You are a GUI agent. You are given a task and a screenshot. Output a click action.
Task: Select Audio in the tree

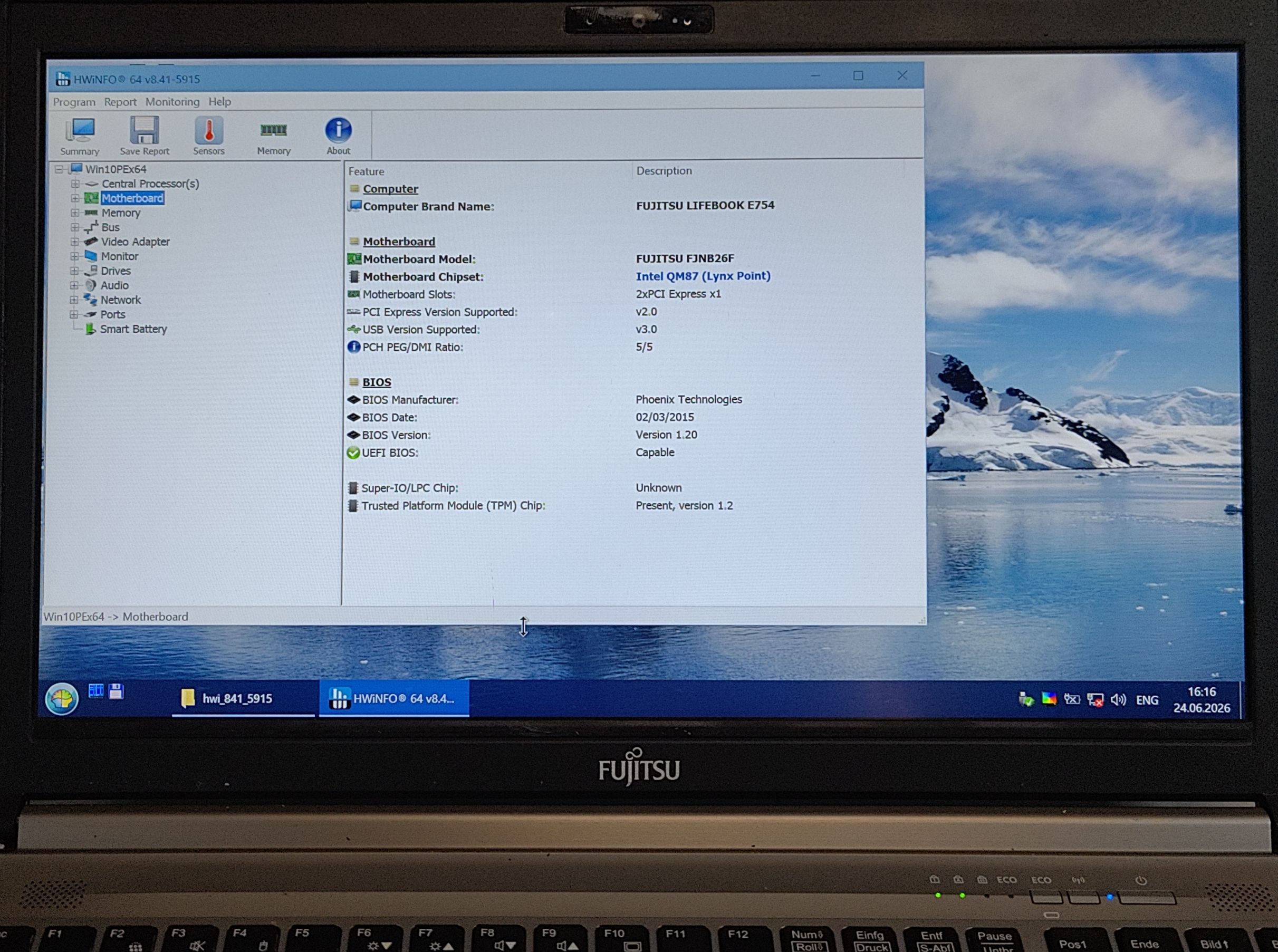(x=114, y=285)
